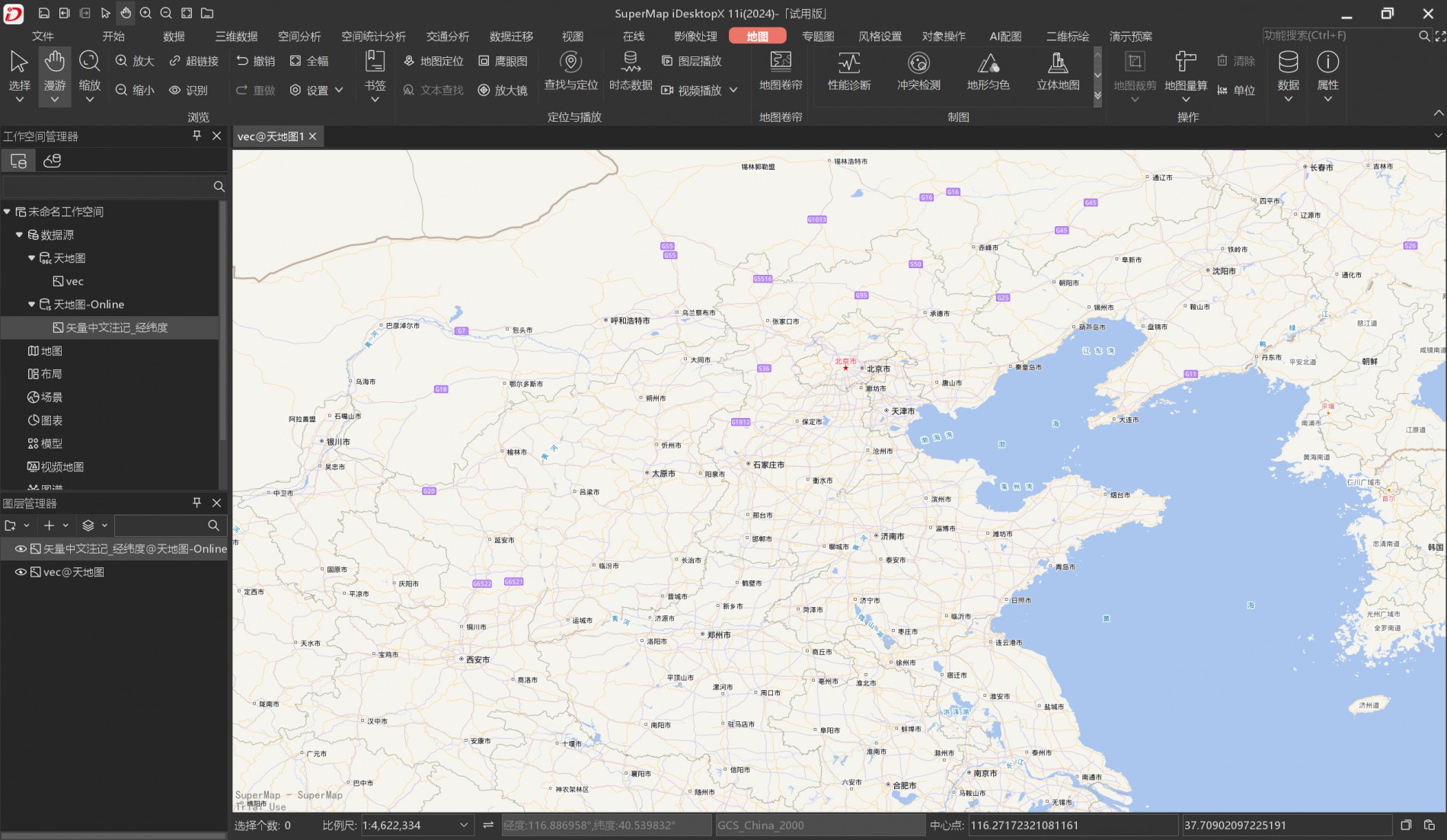
Task: Switch to the AI配图 ribbon tab
Action: coord(1005,36)
